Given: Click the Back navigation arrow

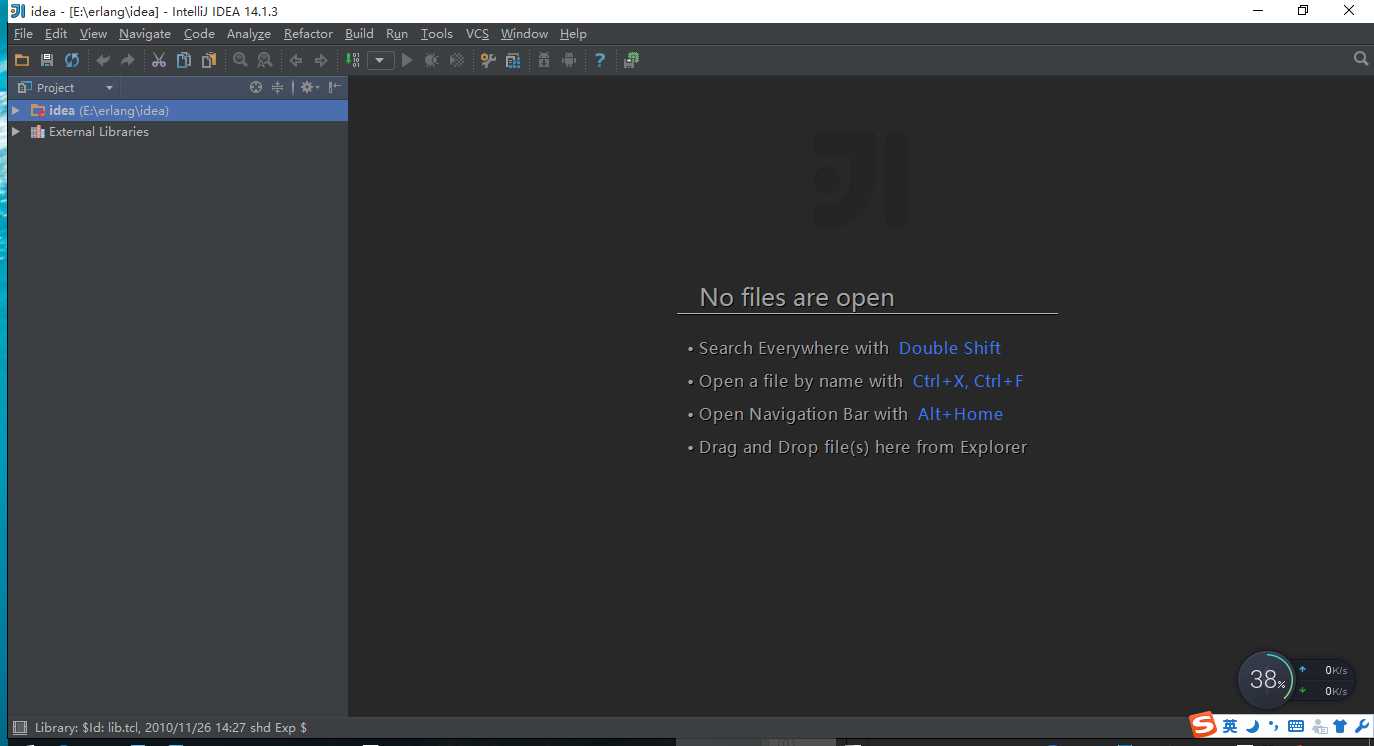Looking at the screenshot, I should click(x=296, y=60).
